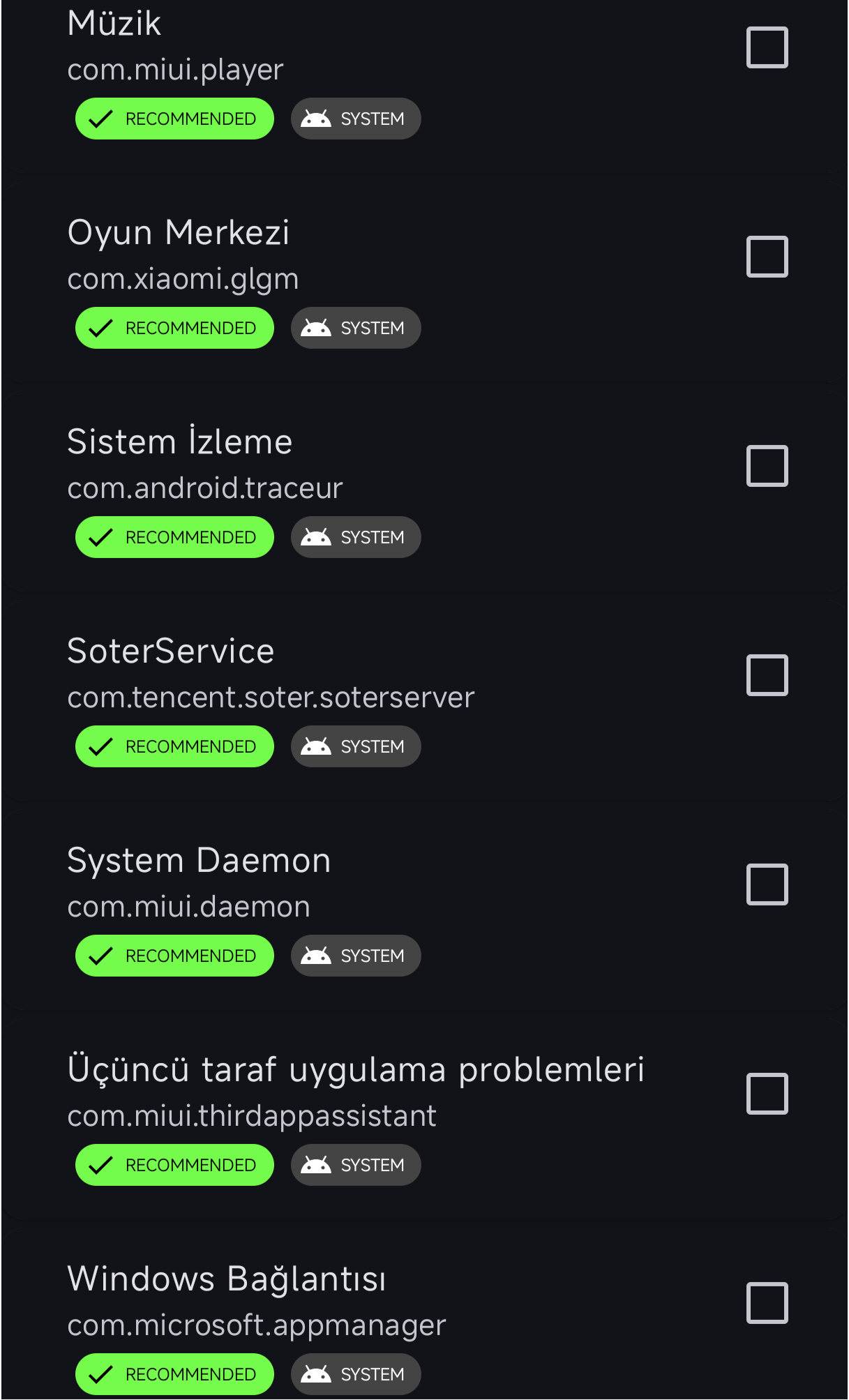Tap the SoterService RECOMMENDED badge

click(x=174, y=746)
